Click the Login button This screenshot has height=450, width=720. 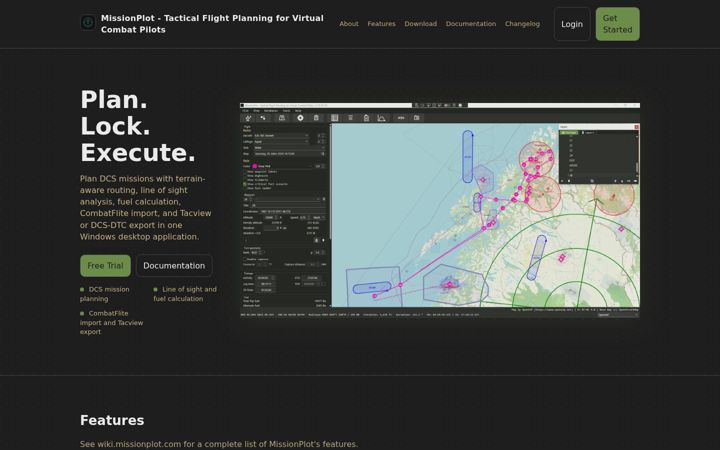tap(572, 24)
